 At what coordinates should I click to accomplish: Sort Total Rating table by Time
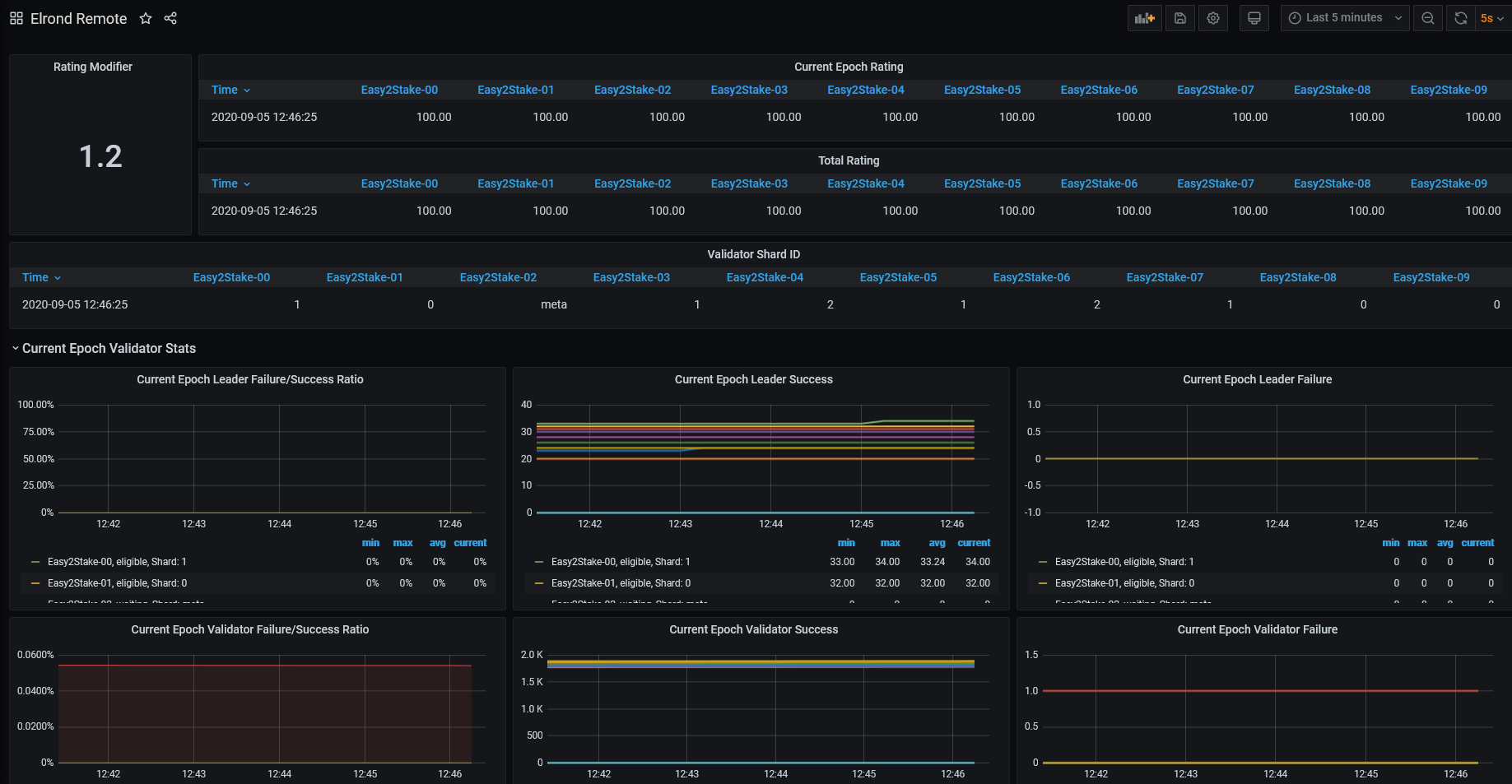[230, 183]
